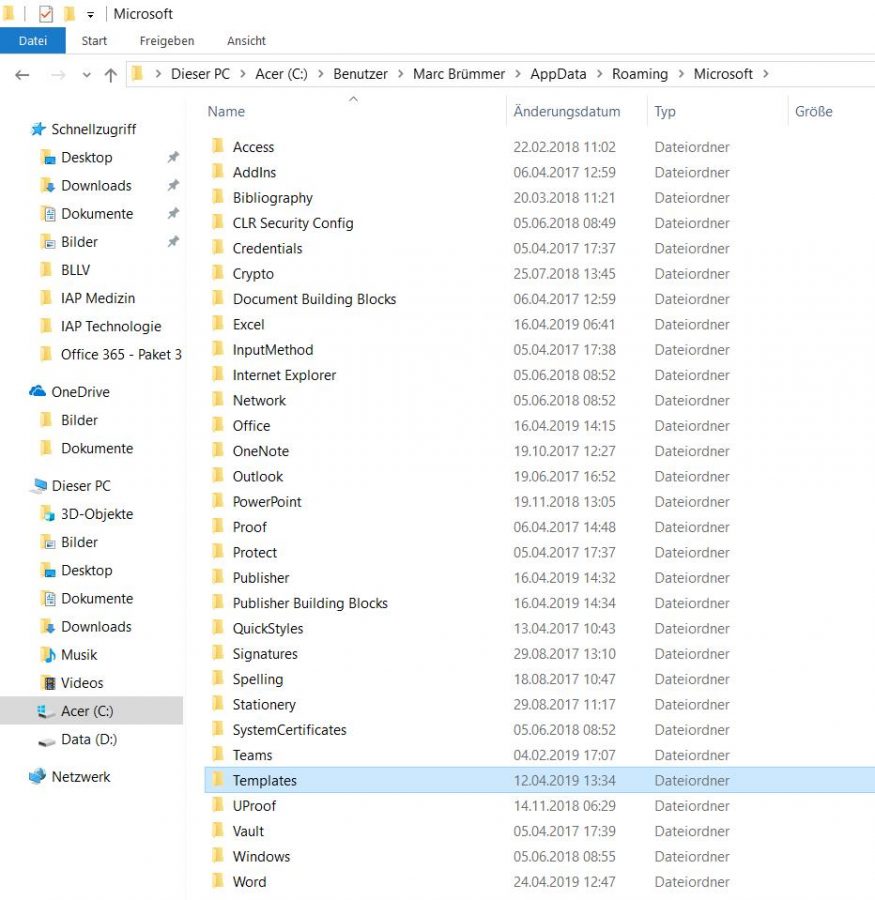Open Benutzer from the address bar breadcrumb
Image resolution: width=875 pixels, height=900 pixels.
tap(360, 73)
